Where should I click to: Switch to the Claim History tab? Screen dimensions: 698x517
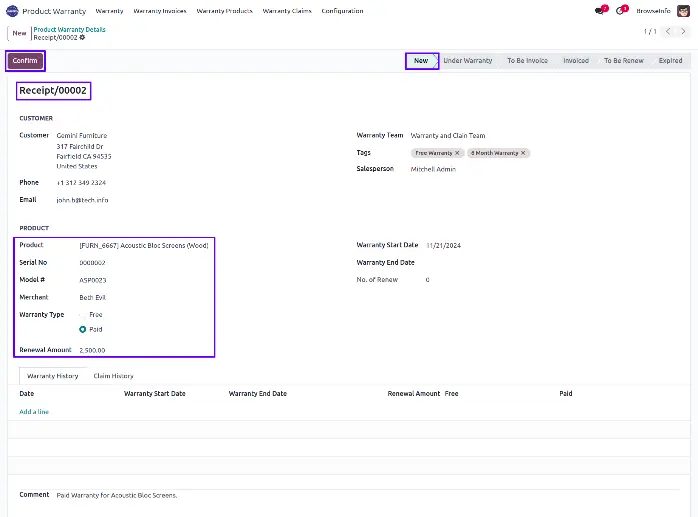pos(113,376)
